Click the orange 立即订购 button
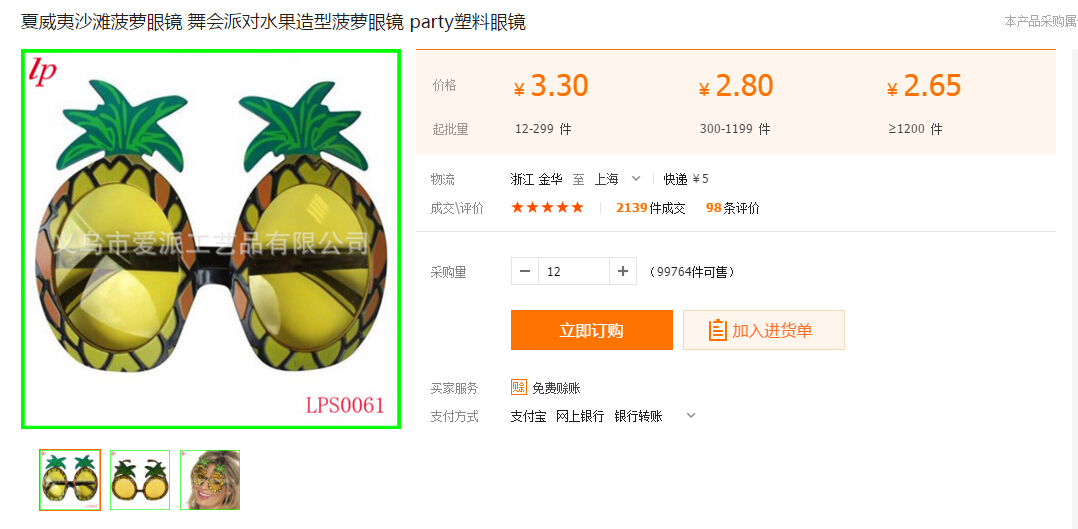Image resolution: width=1078 pixels, height=529 pixels. pyautogui.click(x=591, y=330)
